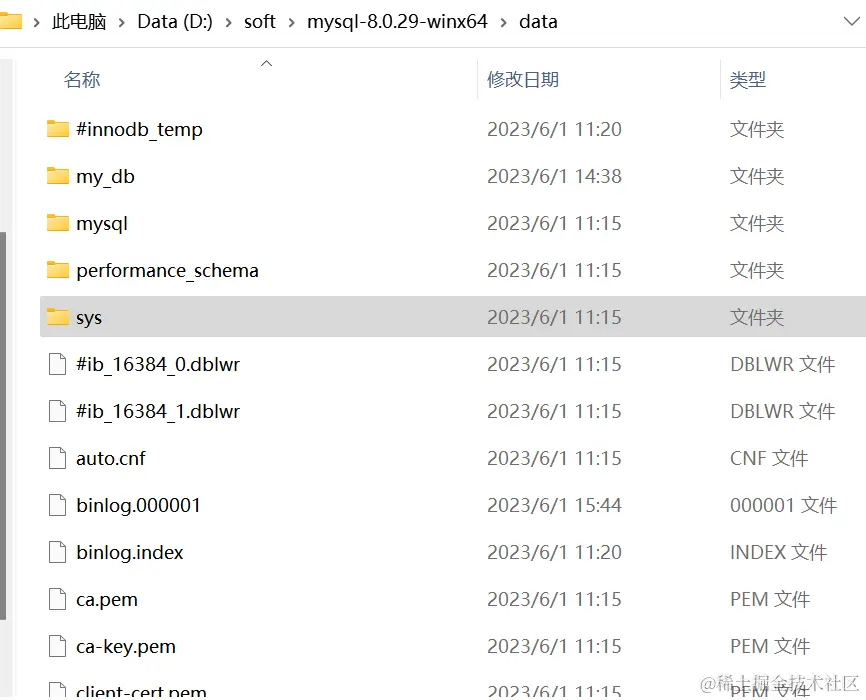
Task: Click the CNF 文件 type of auto.cnf
Action: click(769, 458)
